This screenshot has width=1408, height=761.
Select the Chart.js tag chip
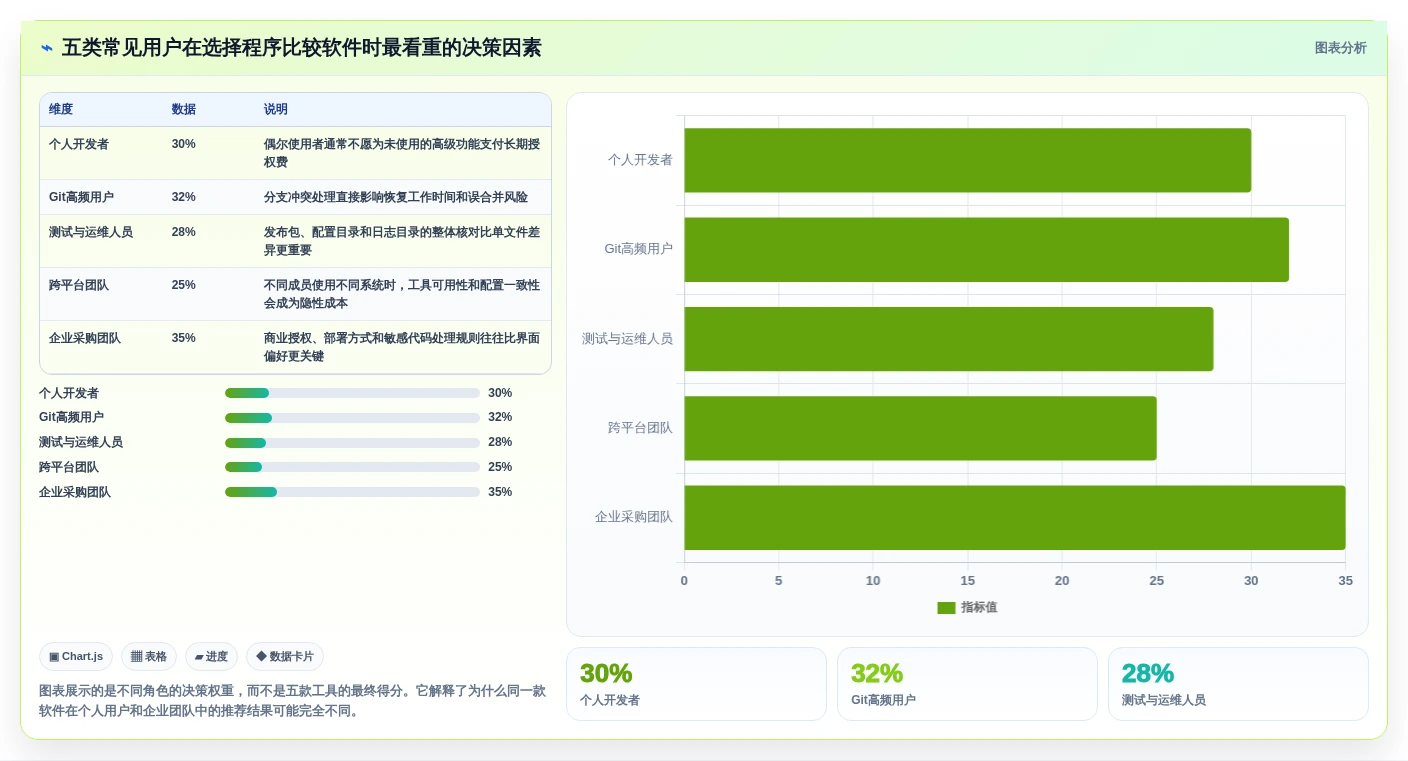click(76, 656)
